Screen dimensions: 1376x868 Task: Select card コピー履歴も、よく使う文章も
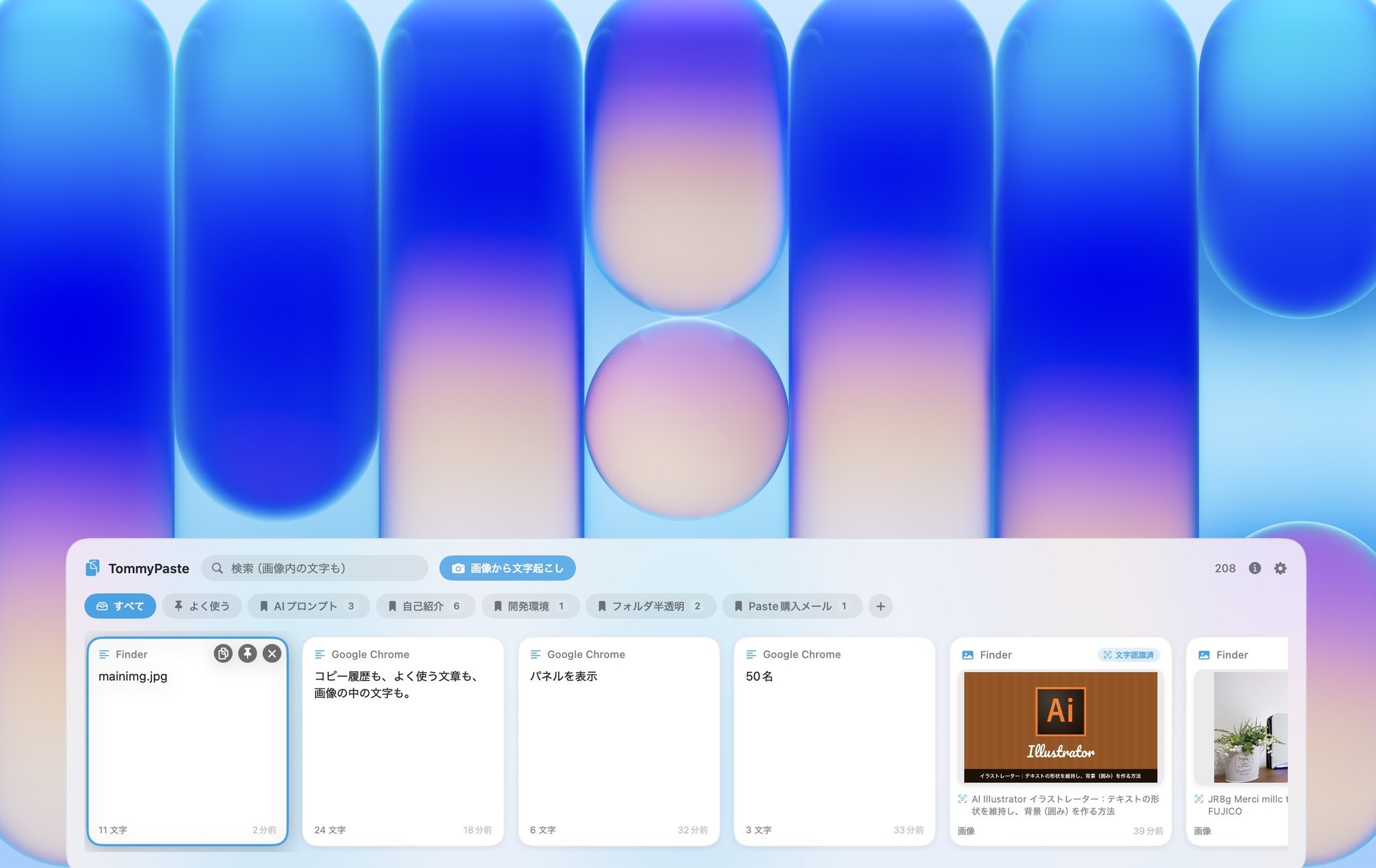403,741
